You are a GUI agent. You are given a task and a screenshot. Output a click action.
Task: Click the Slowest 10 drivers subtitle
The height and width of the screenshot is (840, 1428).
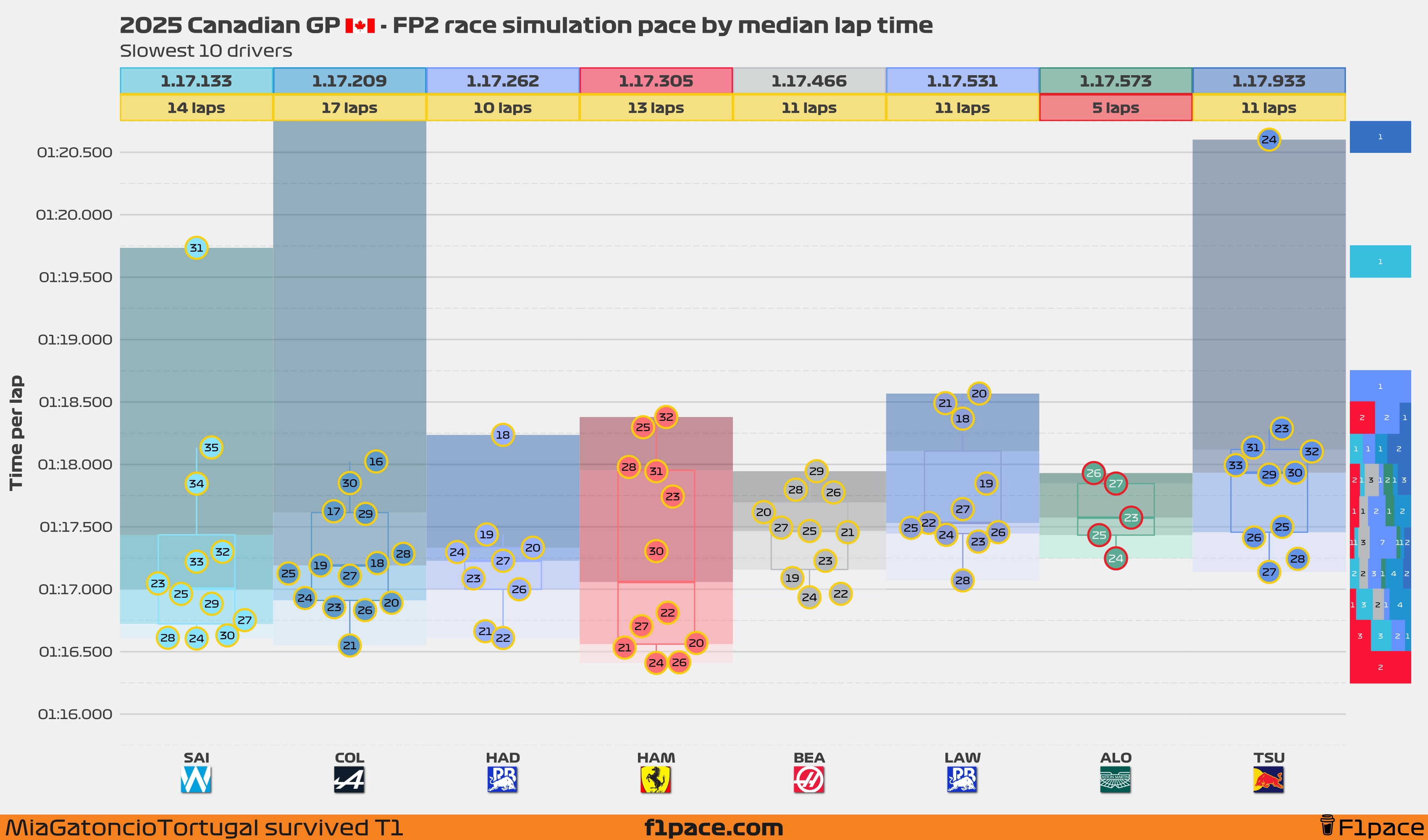pos(206,51)
